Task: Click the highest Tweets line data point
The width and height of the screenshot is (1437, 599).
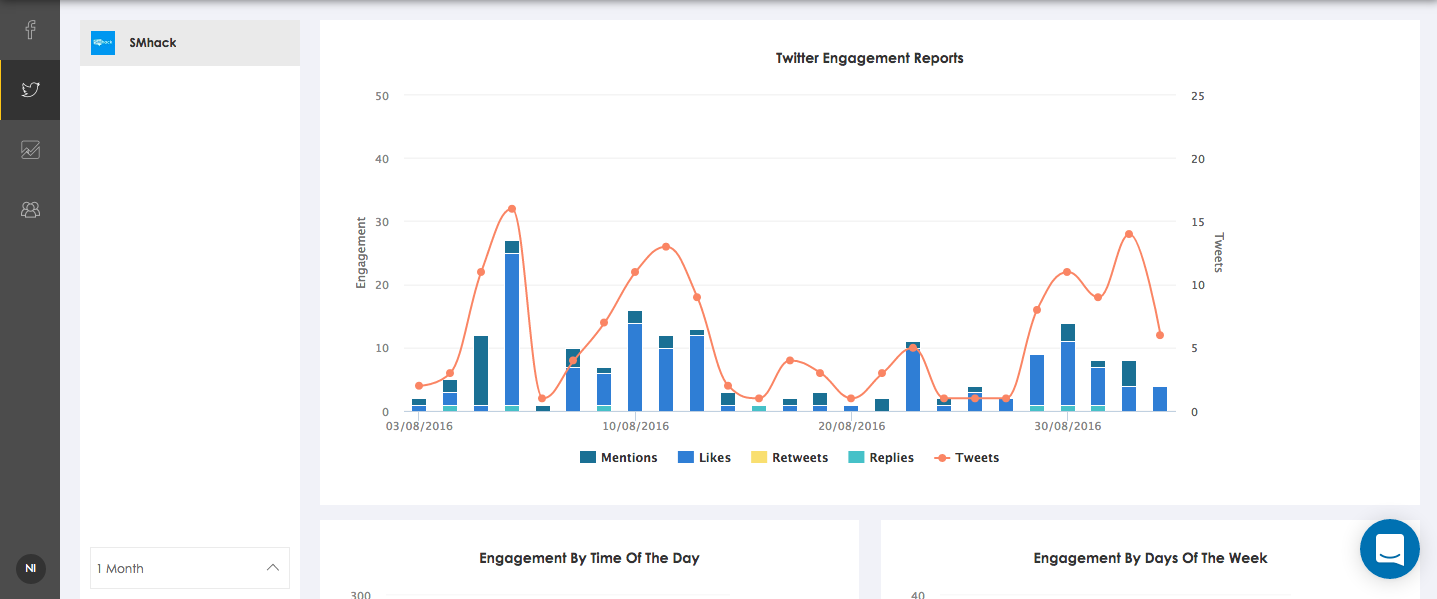Action: click(x=512, y=209)
